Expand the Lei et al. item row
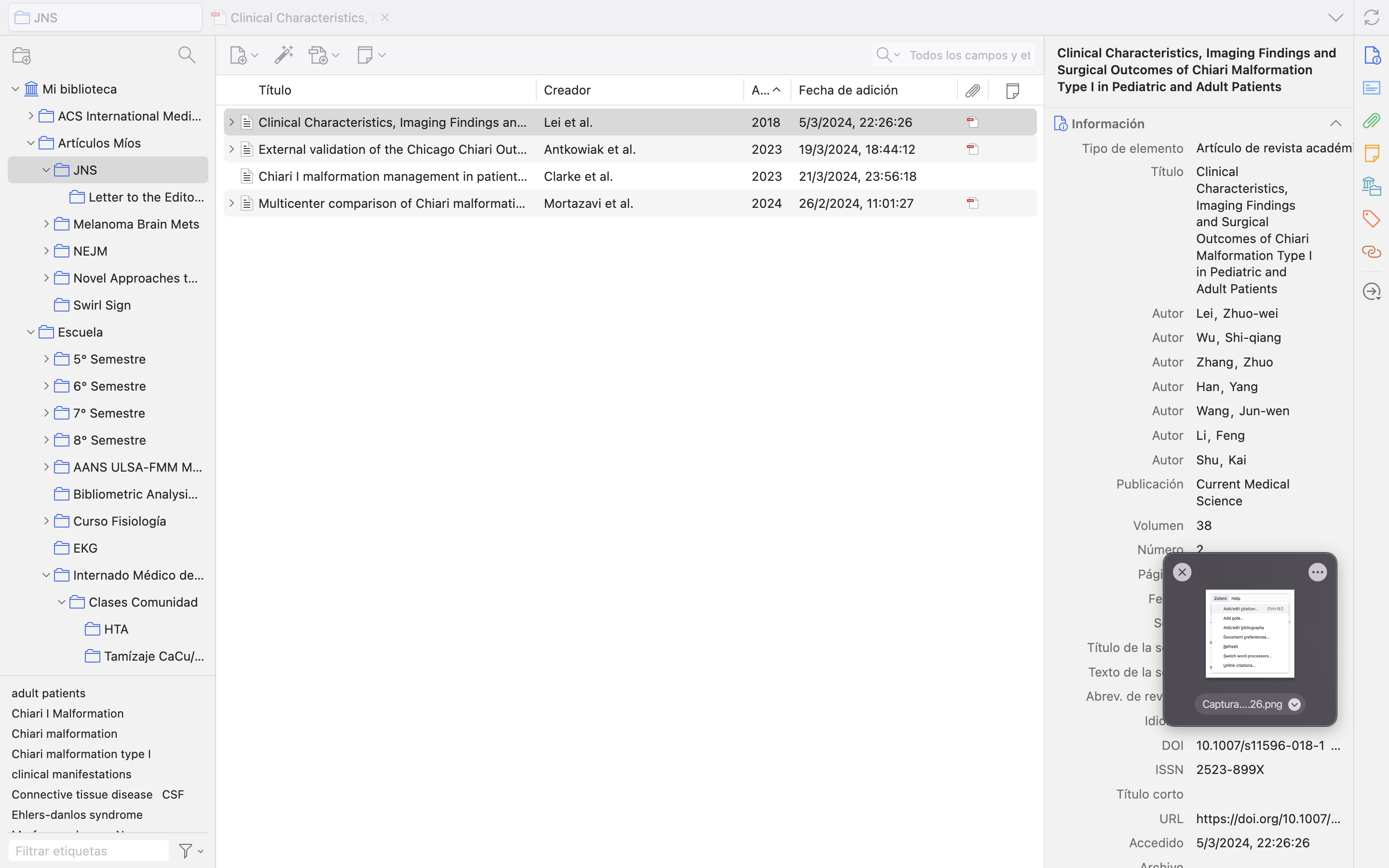Viewport: 1389px width, 868px height. point(231,122)
